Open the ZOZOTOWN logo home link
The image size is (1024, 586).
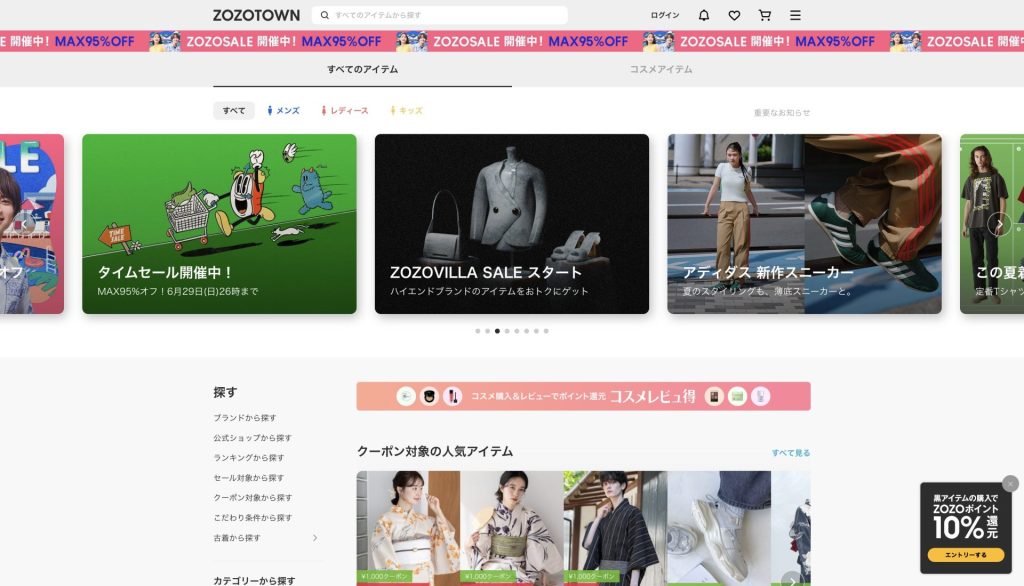(x=256, y=15)
